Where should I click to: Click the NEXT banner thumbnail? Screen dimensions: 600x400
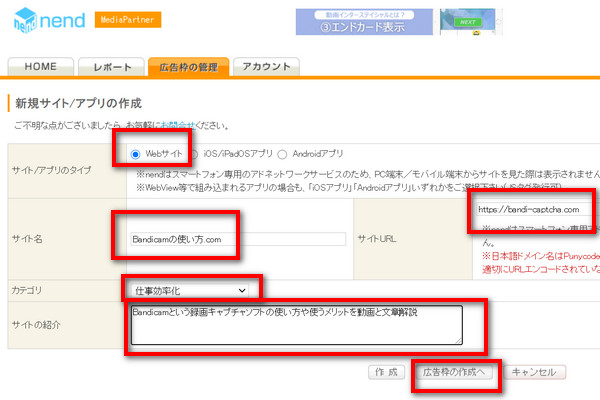(468, 22)
